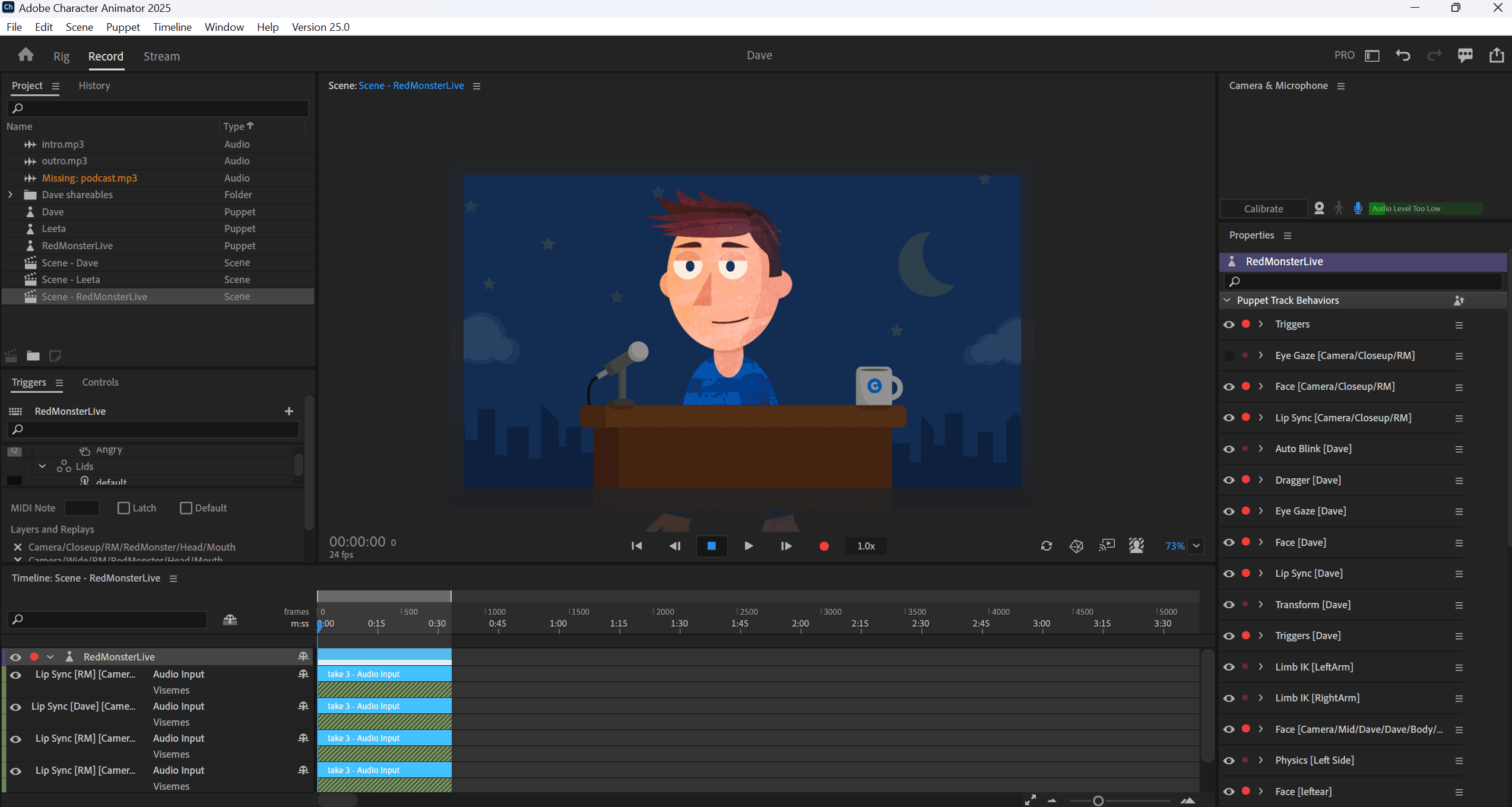Adjust the timeline zoom slider handle

(1098, 801)
